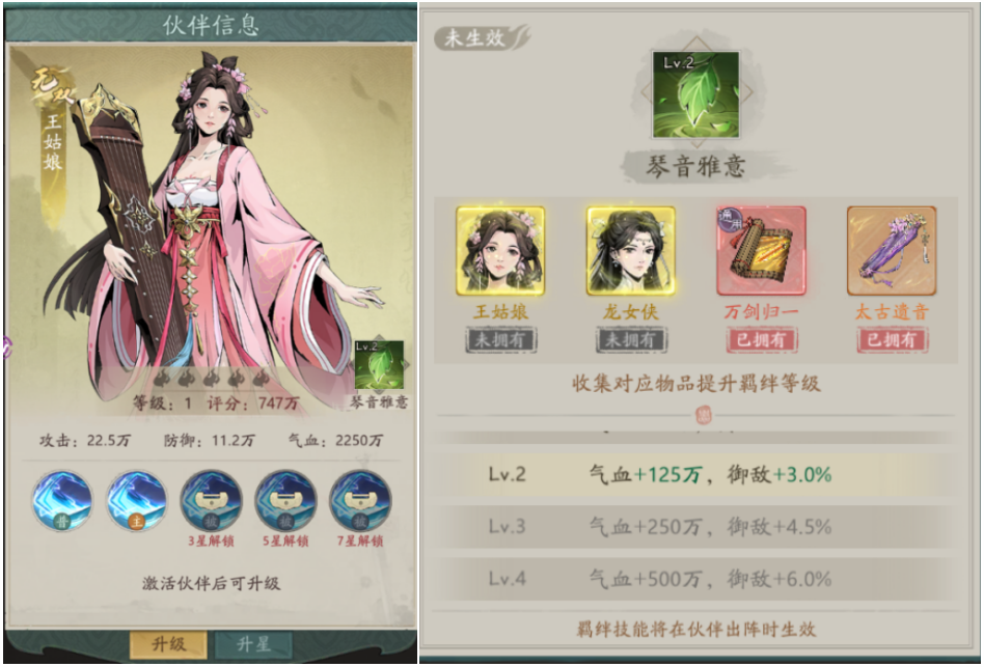Open the 太古遗音 zither item
Screen dimensions: 984x667
pyautogui.click(x=892, y=251)
